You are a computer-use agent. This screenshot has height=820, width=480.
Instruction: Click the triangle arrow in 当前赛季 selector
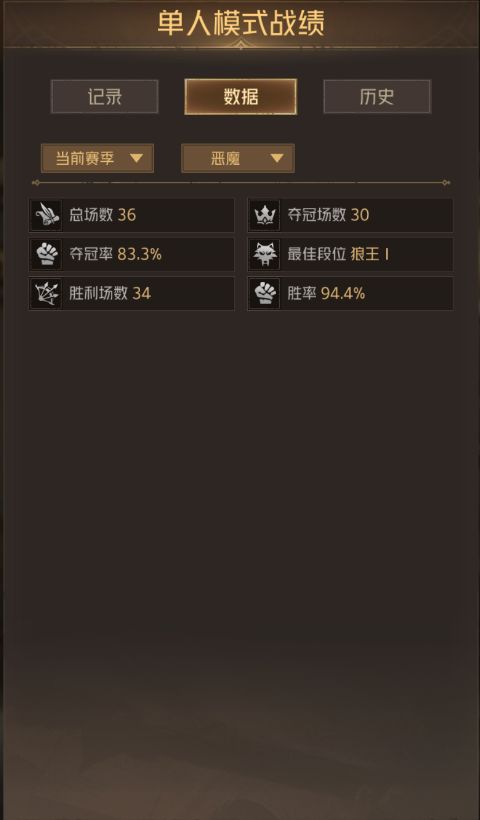pos(136,158)
